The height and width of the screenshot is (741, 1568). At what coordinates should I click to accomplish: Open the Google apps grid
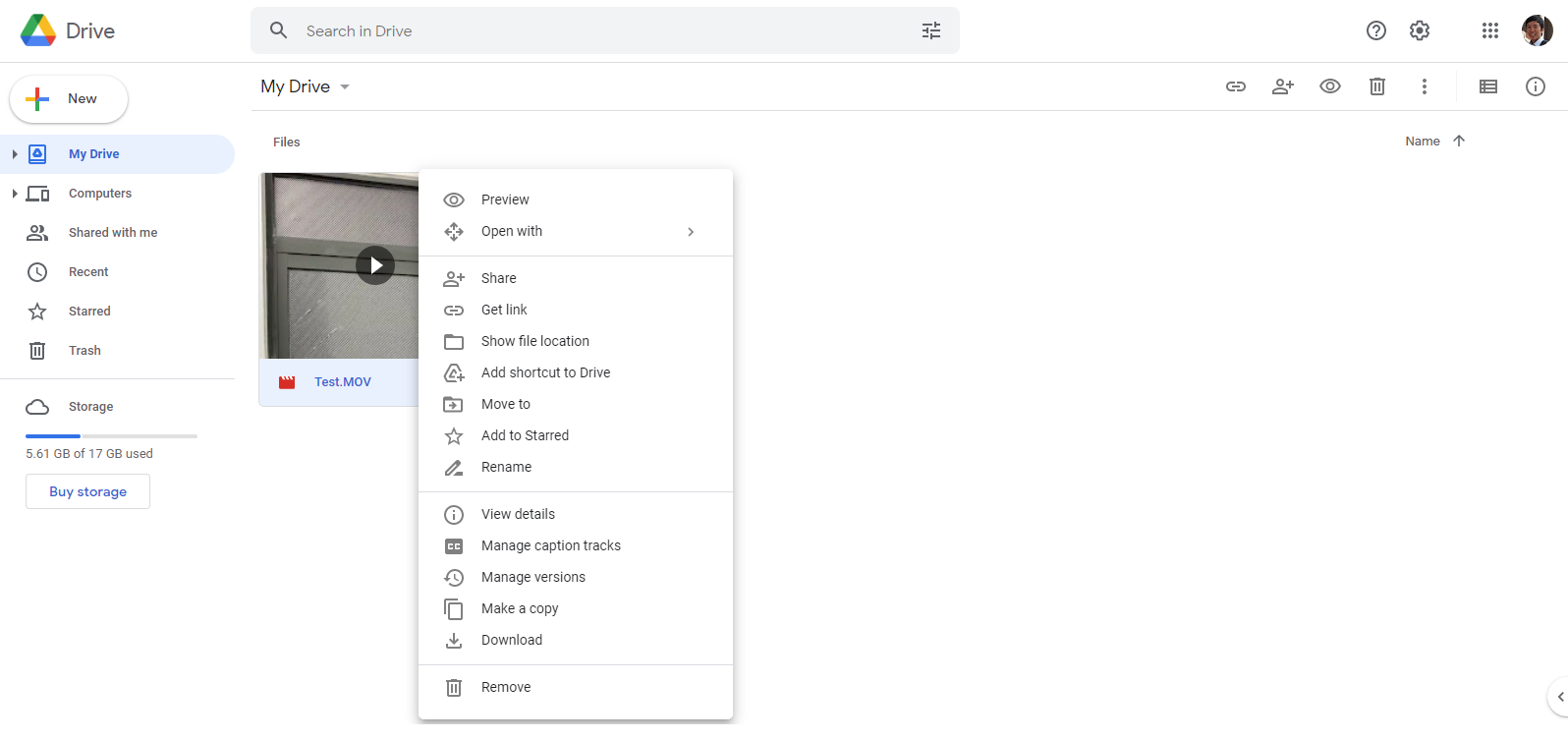[1490, 30]
